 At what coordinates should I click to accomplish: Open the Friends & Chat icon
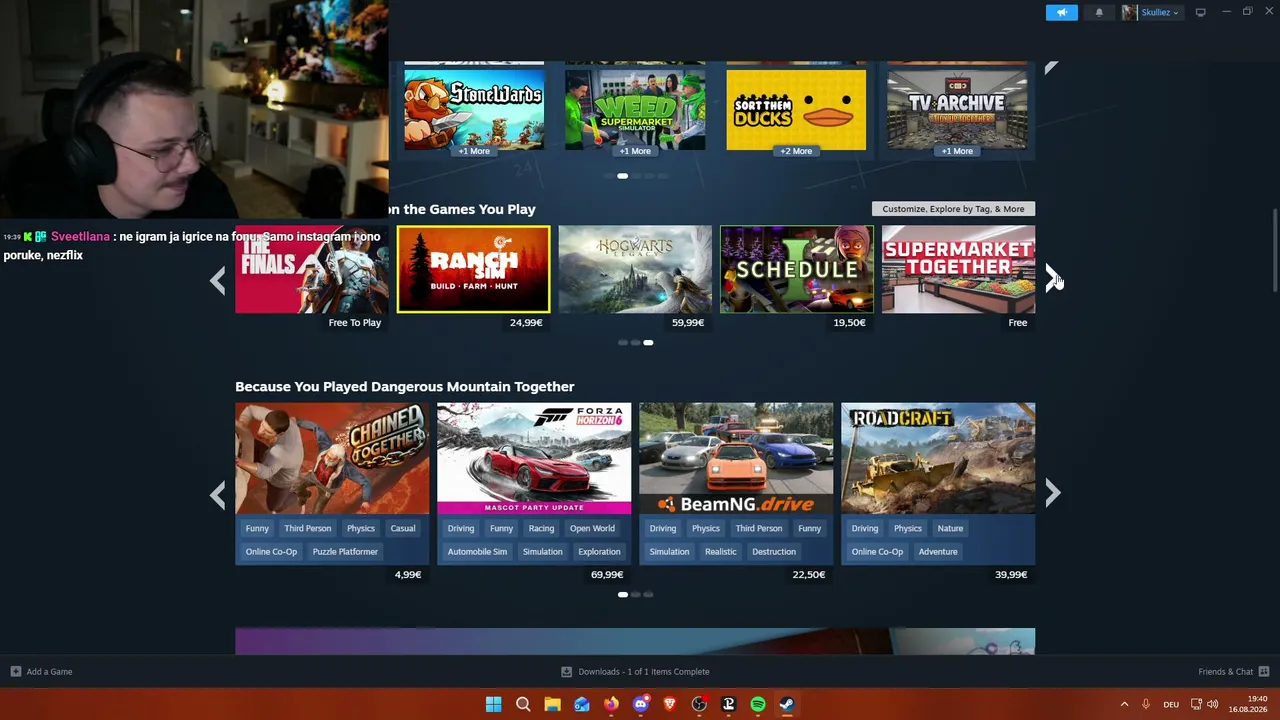point(1264,672)
